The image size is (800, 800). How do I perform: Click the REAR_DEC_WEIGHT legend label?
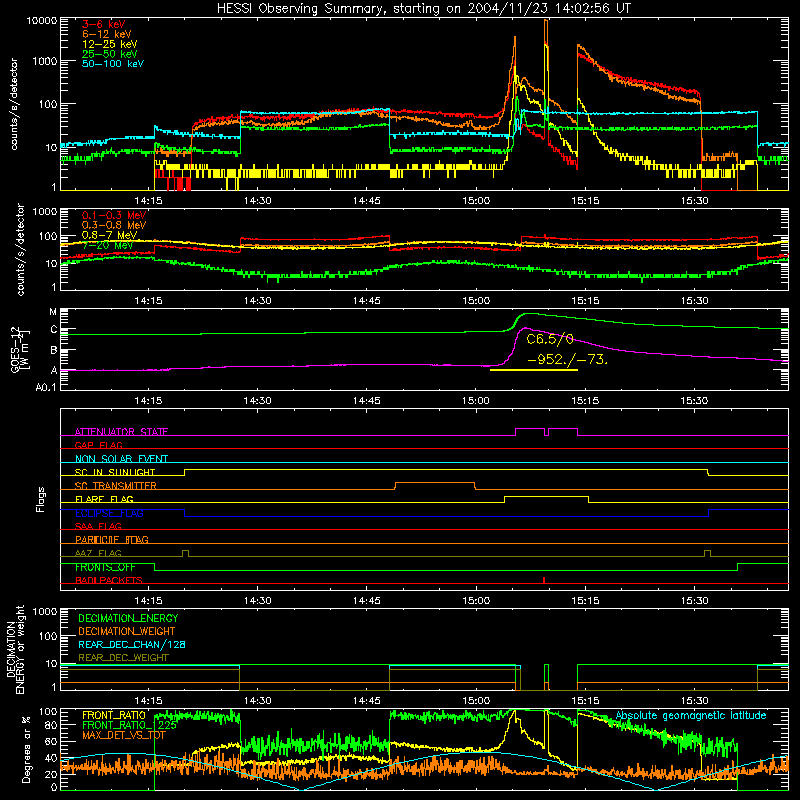[x=123, y=658]
